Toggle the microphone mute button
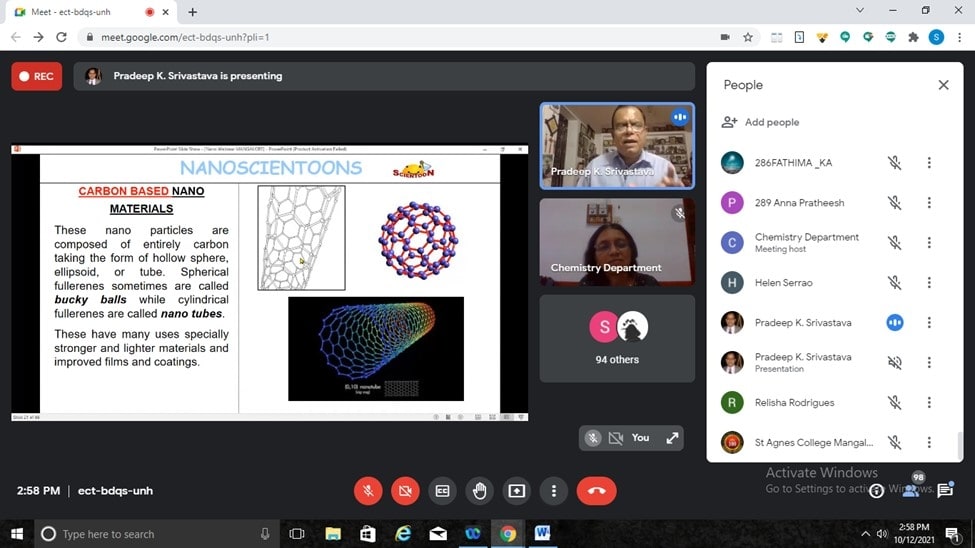975x548 pixels. click(368, 491)
